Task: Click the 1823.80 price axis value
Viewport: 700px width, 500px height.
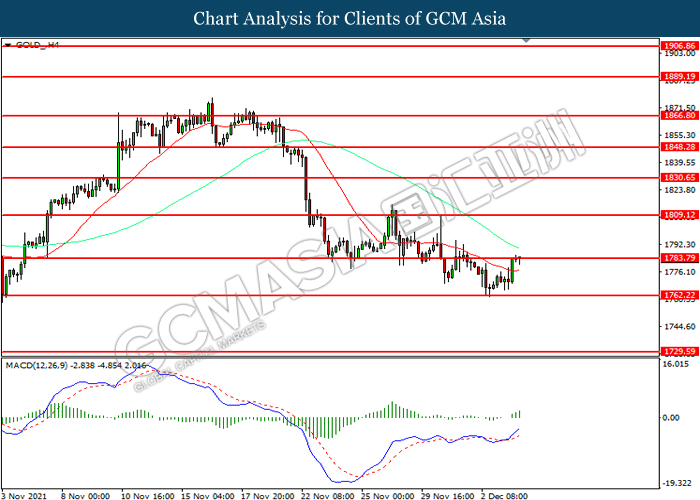Action: click(679, 190)
